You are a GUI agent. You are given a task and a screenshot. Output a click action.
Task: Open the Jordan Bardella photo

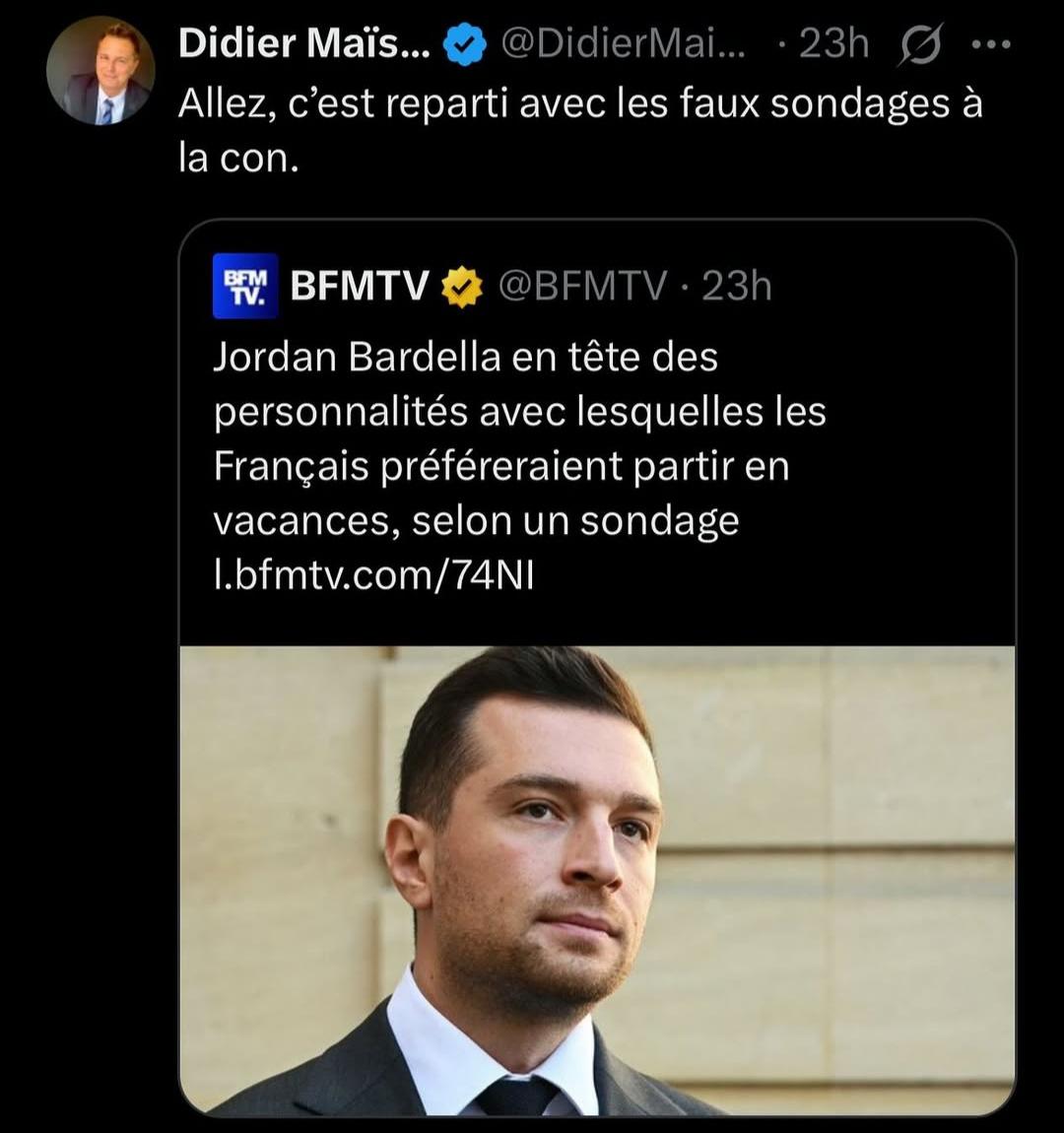597,880
